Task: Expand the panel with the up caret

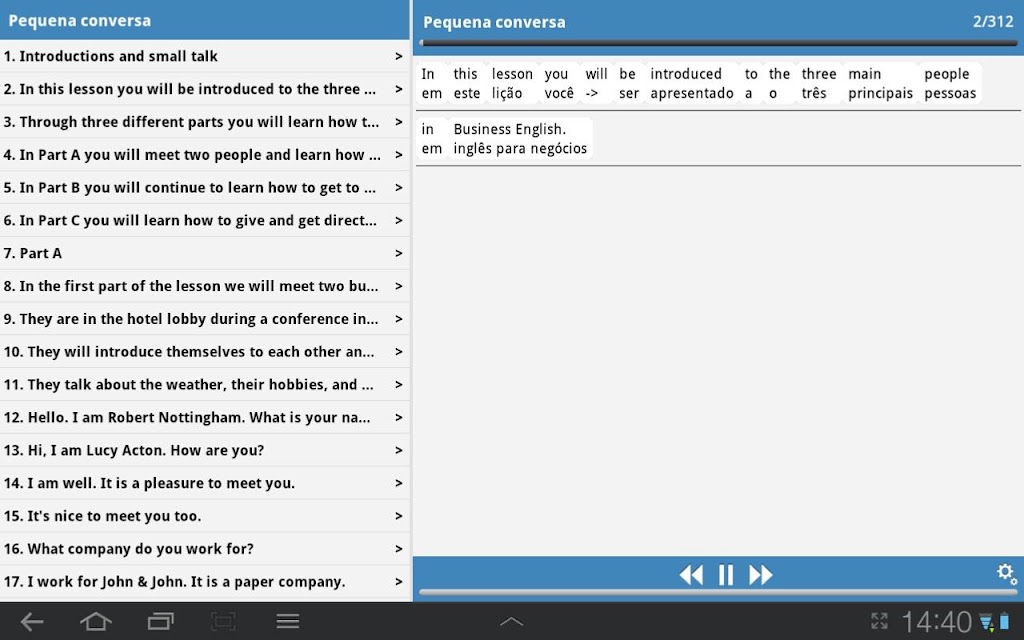Action: [x=511, y=622]
